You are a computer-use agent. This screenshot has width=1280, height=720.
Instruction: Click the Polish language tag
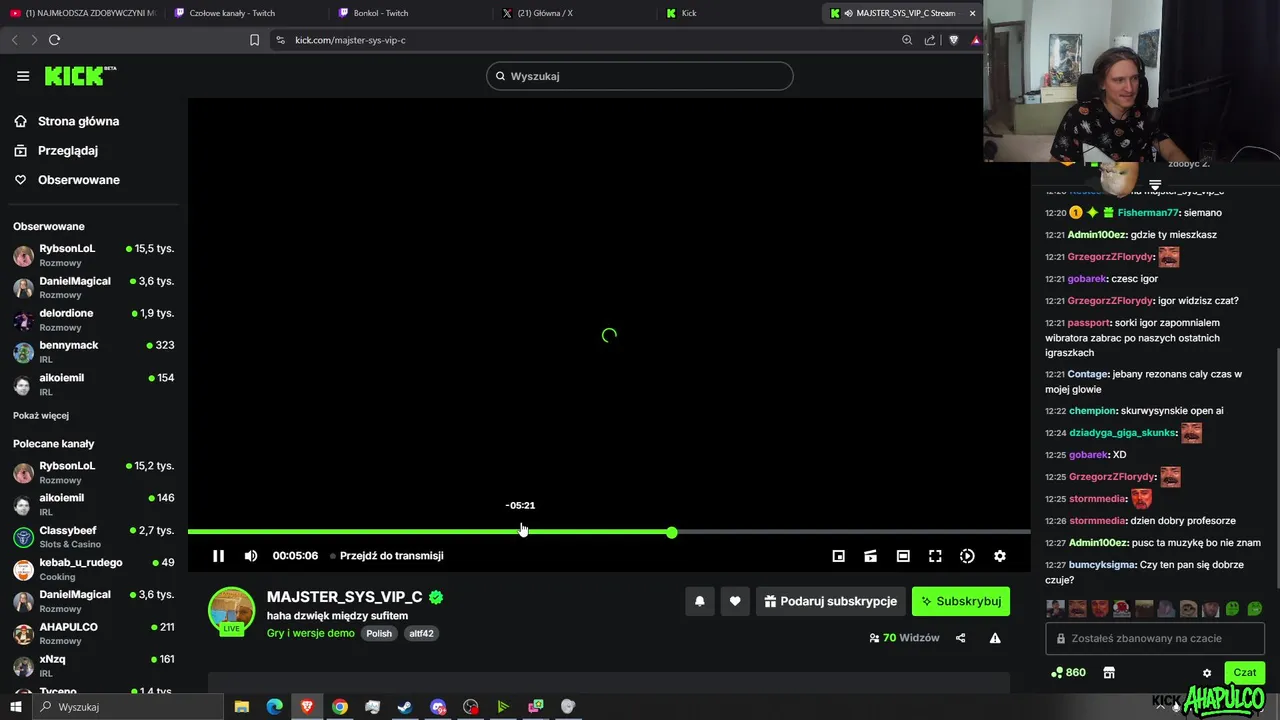[x=379, y=633]
